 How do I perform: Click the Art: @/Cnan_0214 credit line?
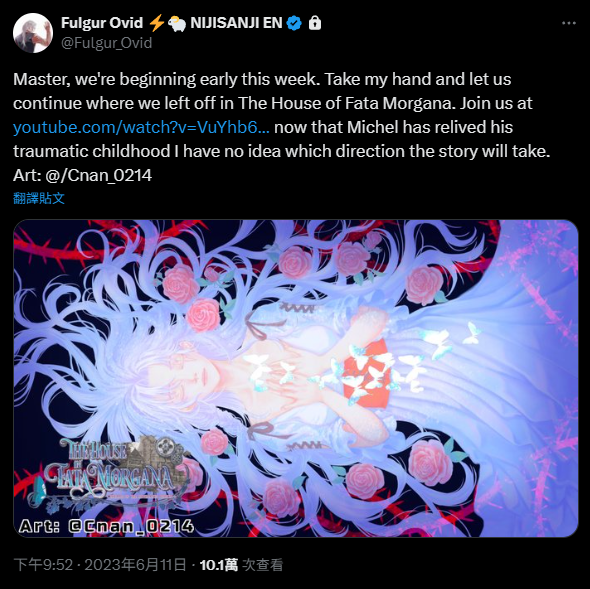coord(82,175)
